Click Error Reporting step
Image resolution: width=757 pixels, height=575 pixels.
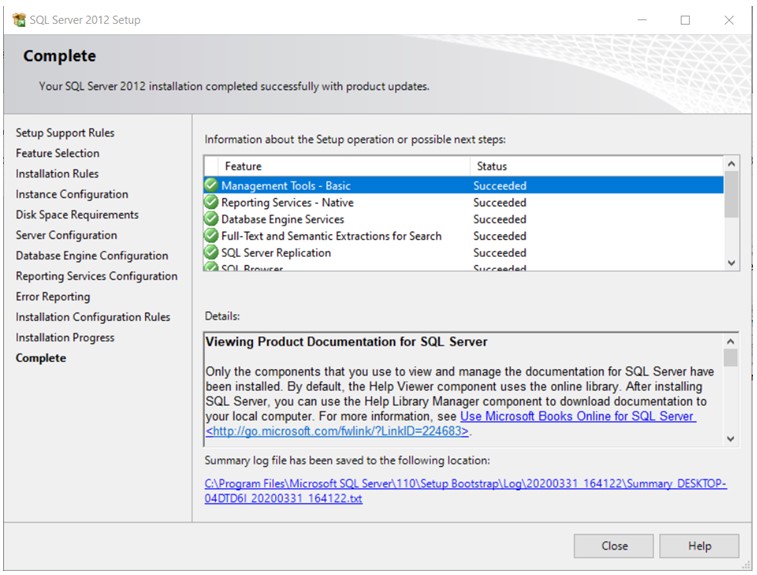[53, 296]
